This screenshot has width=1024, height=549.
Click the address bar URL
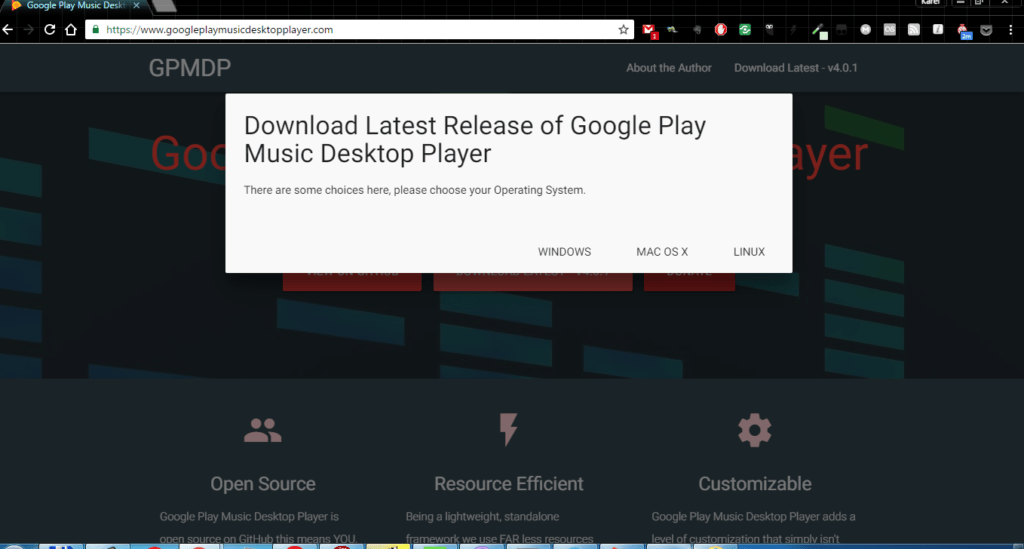pos(219,29)
